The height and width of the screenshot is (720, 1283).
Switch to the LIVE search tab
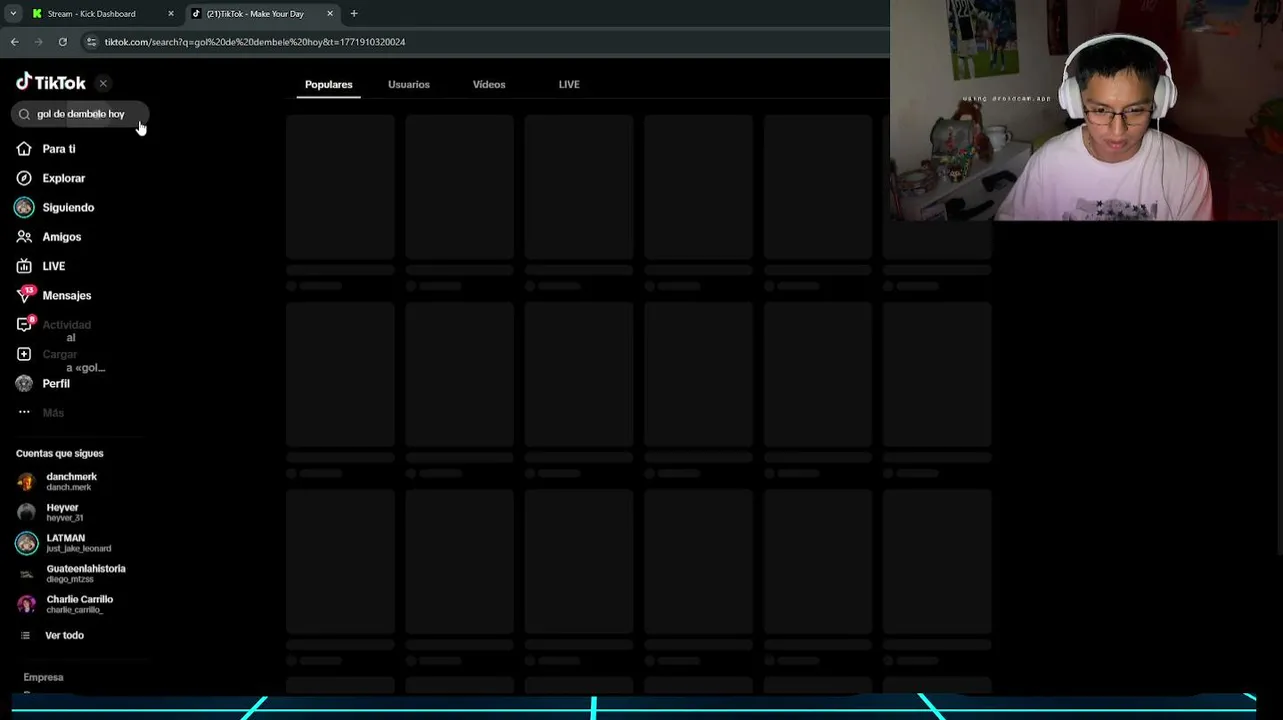click(569, 85)
